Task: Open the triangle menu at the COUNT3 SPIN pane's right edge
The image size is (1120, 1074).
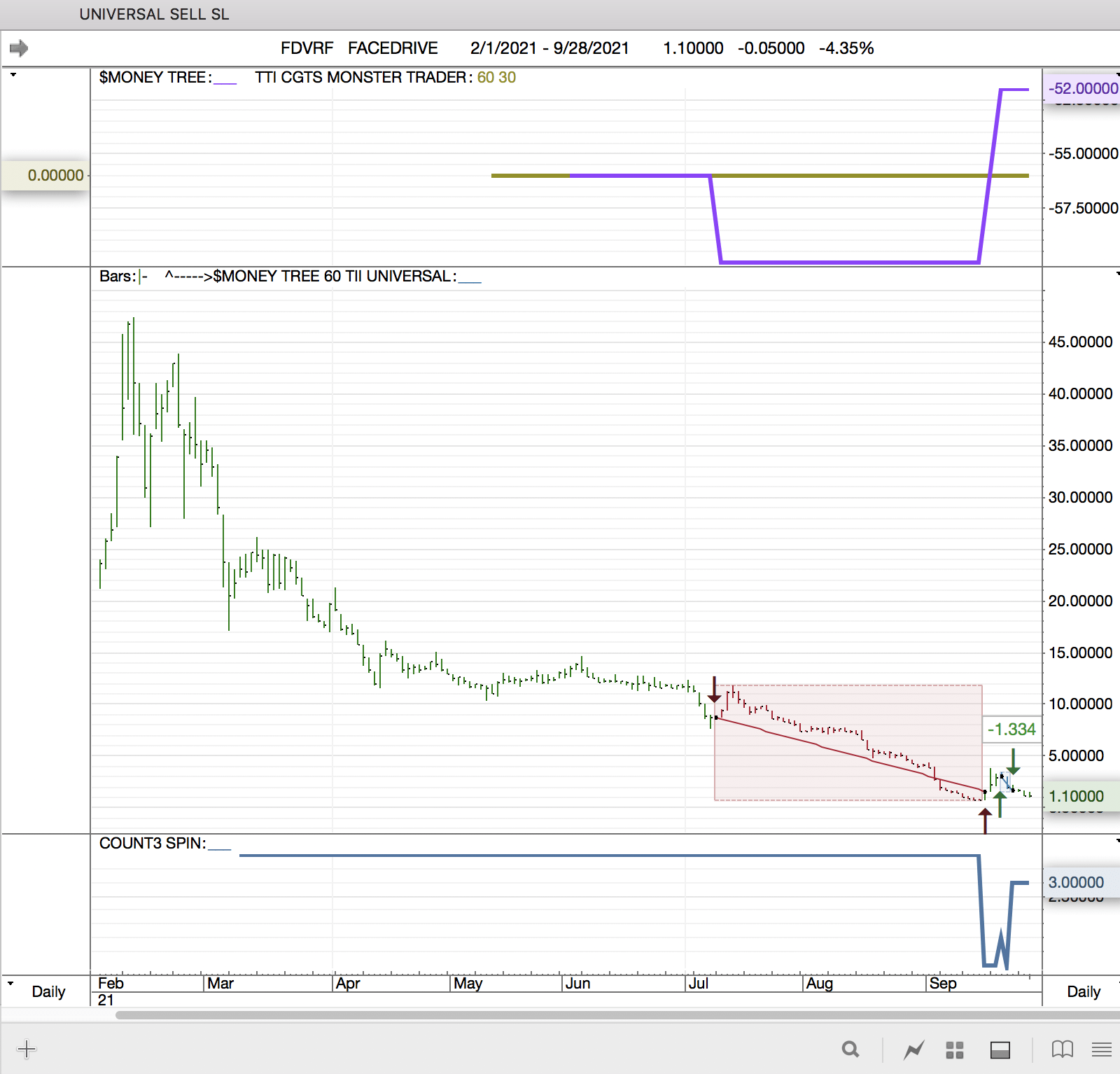Action: [x=1117, y=840]
